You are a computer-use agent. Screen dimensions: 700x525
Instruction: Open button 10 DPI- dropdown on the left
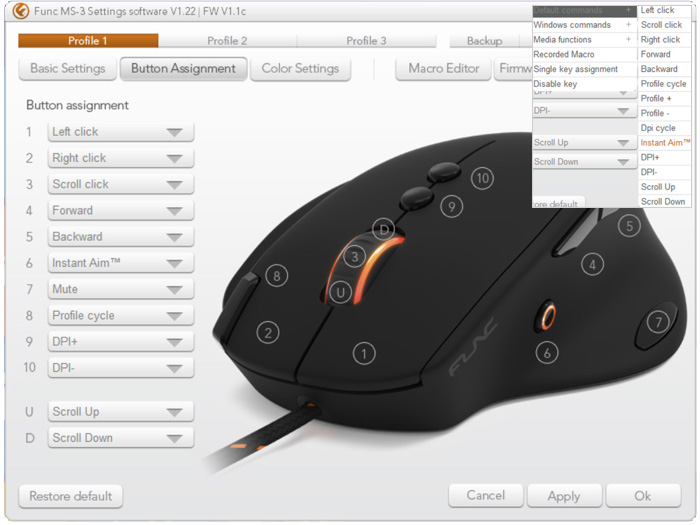[x=121, y=368]
